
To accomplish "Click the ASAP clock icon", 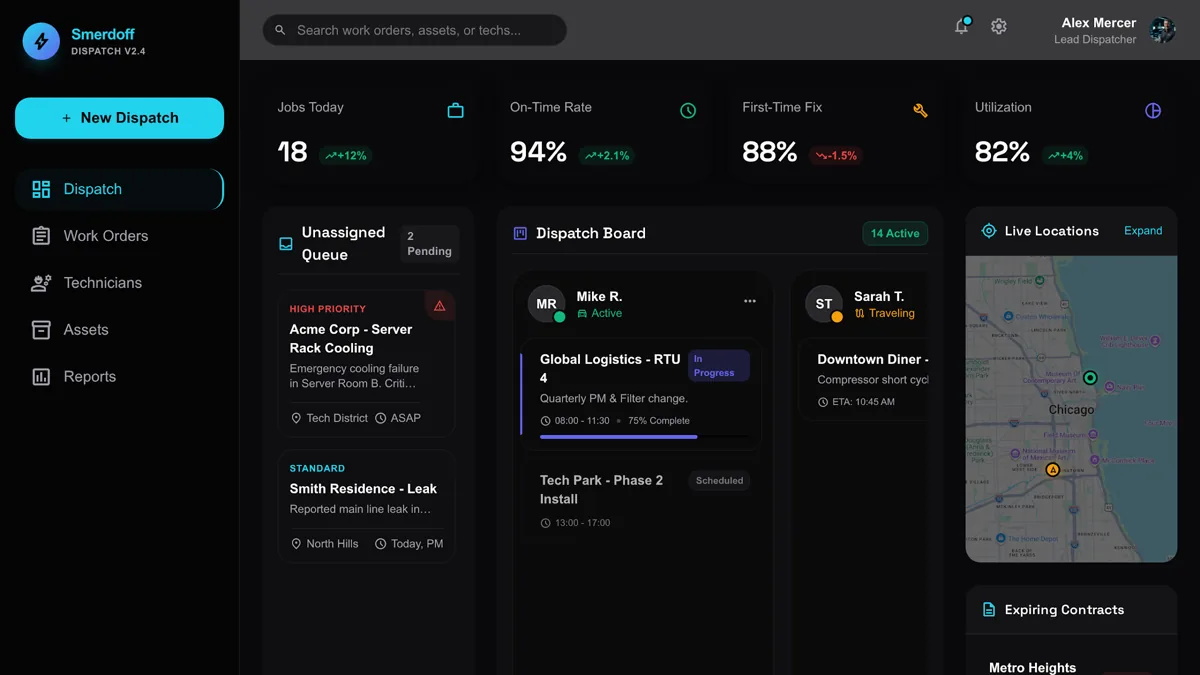I will pos(380,418).
